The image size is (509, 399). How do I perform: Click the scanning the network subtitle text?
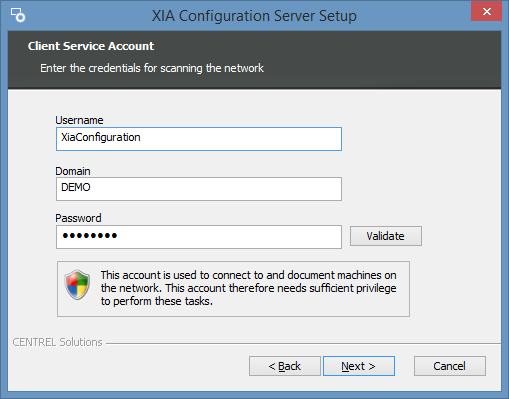tap(152, 68)
